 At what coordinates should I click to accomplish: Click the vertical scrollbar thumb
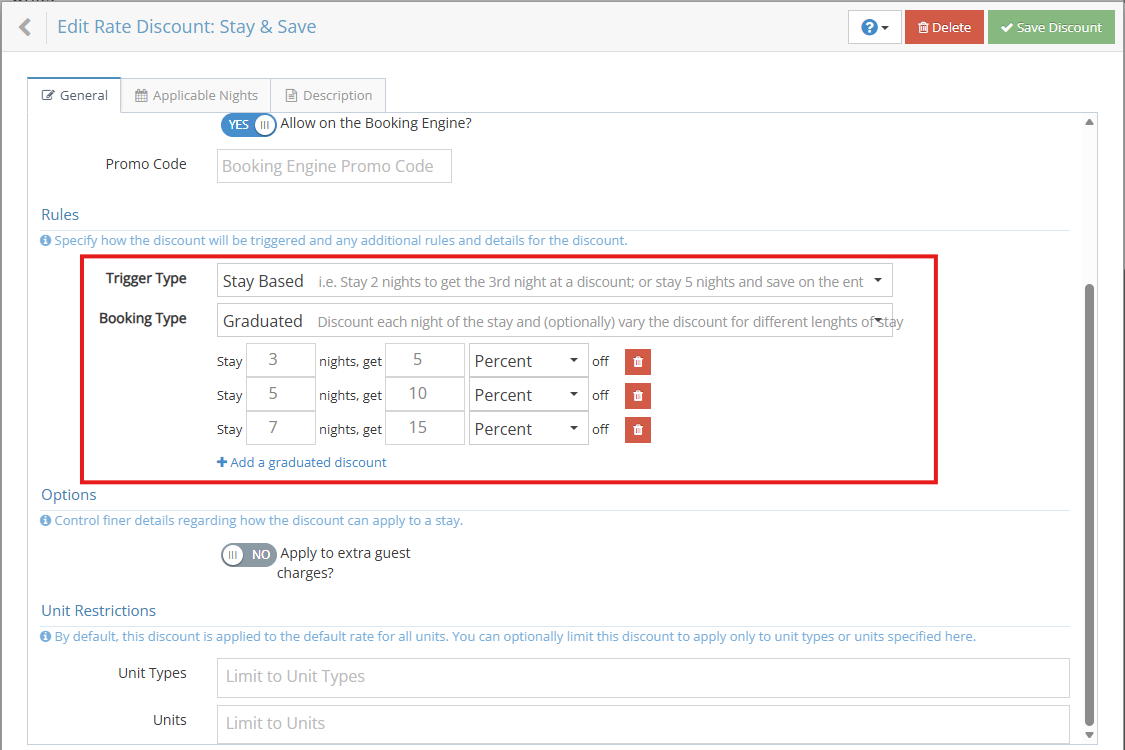click(1089, 500)
